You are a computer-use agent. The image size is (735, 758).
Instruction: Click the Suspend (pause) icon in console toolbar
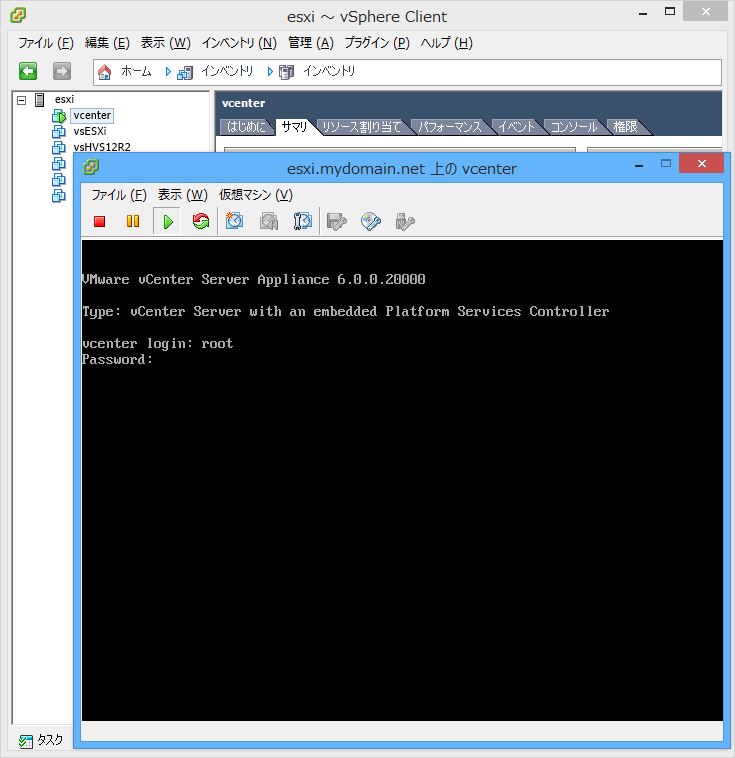132,221
